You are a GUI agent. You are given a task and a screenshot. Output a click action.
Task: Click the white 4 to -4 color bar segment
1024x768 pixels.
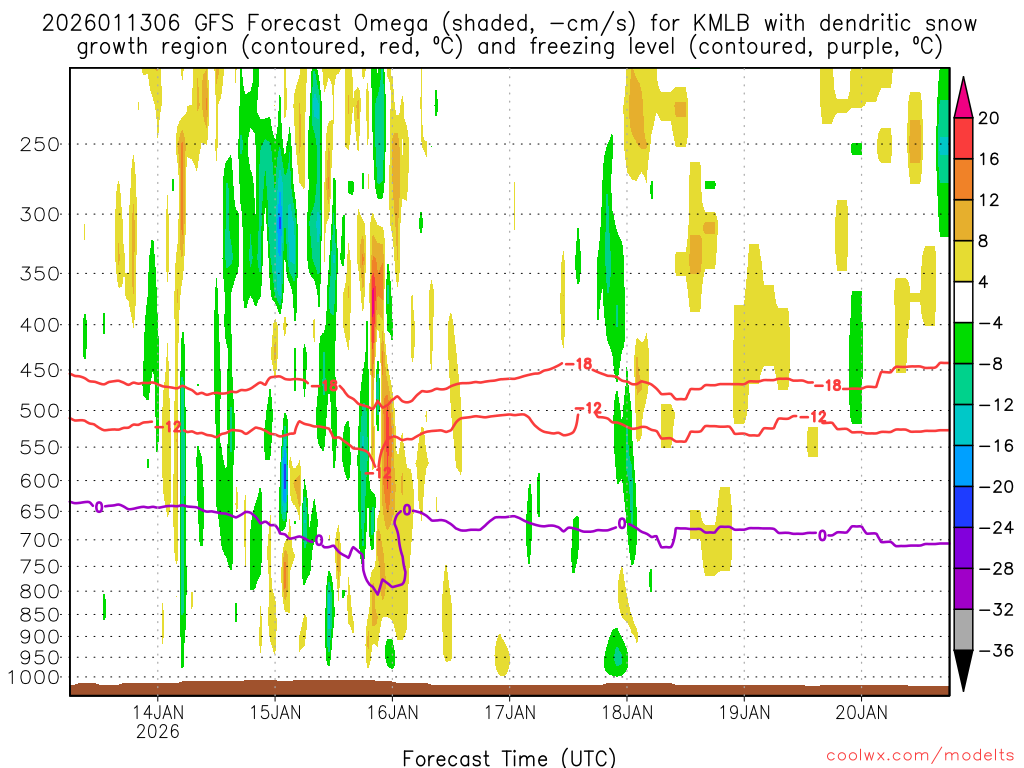963,302
